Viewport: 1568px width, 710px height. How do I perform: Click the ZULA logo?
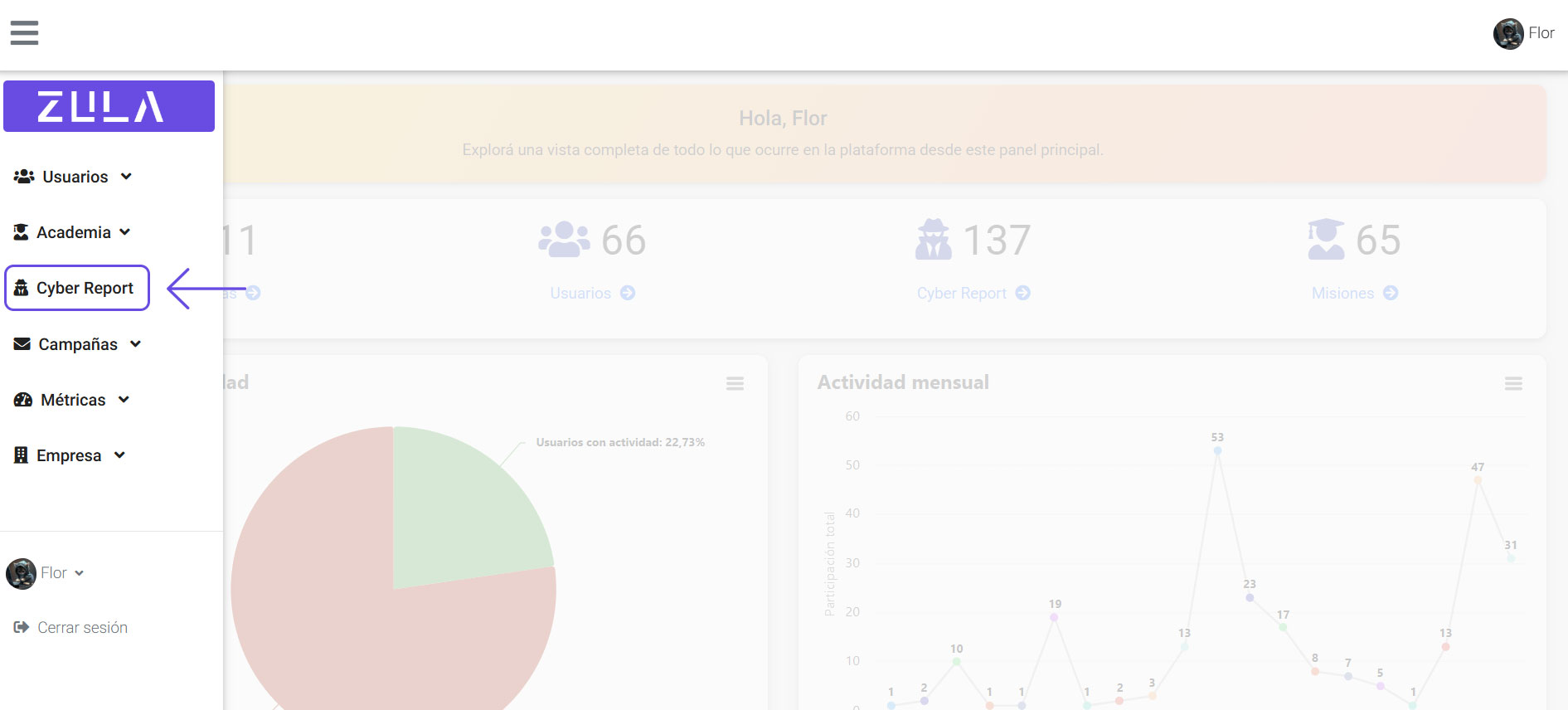click(109, 106)
